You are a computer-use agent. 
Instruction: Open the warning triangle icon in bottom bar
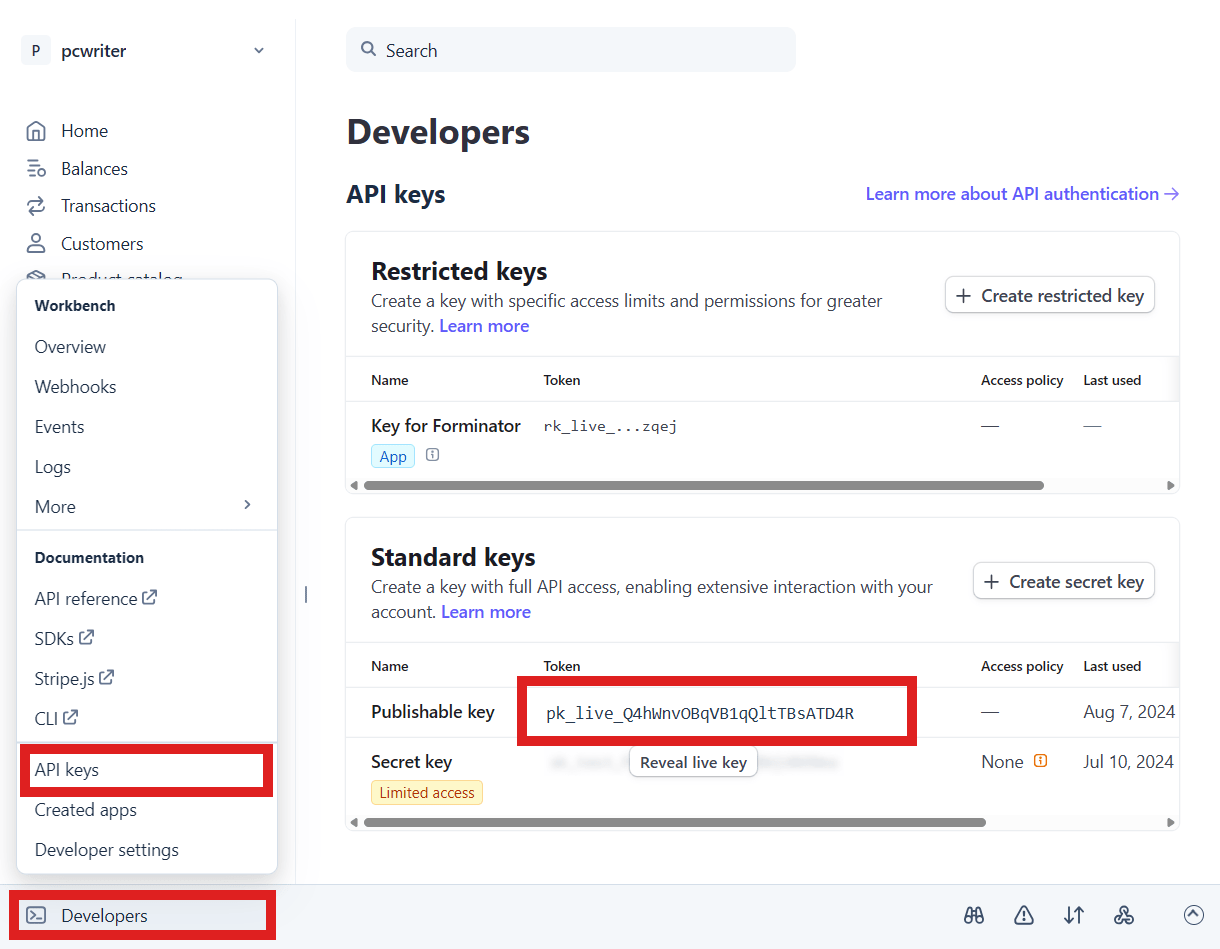[x=1024, y=915]
